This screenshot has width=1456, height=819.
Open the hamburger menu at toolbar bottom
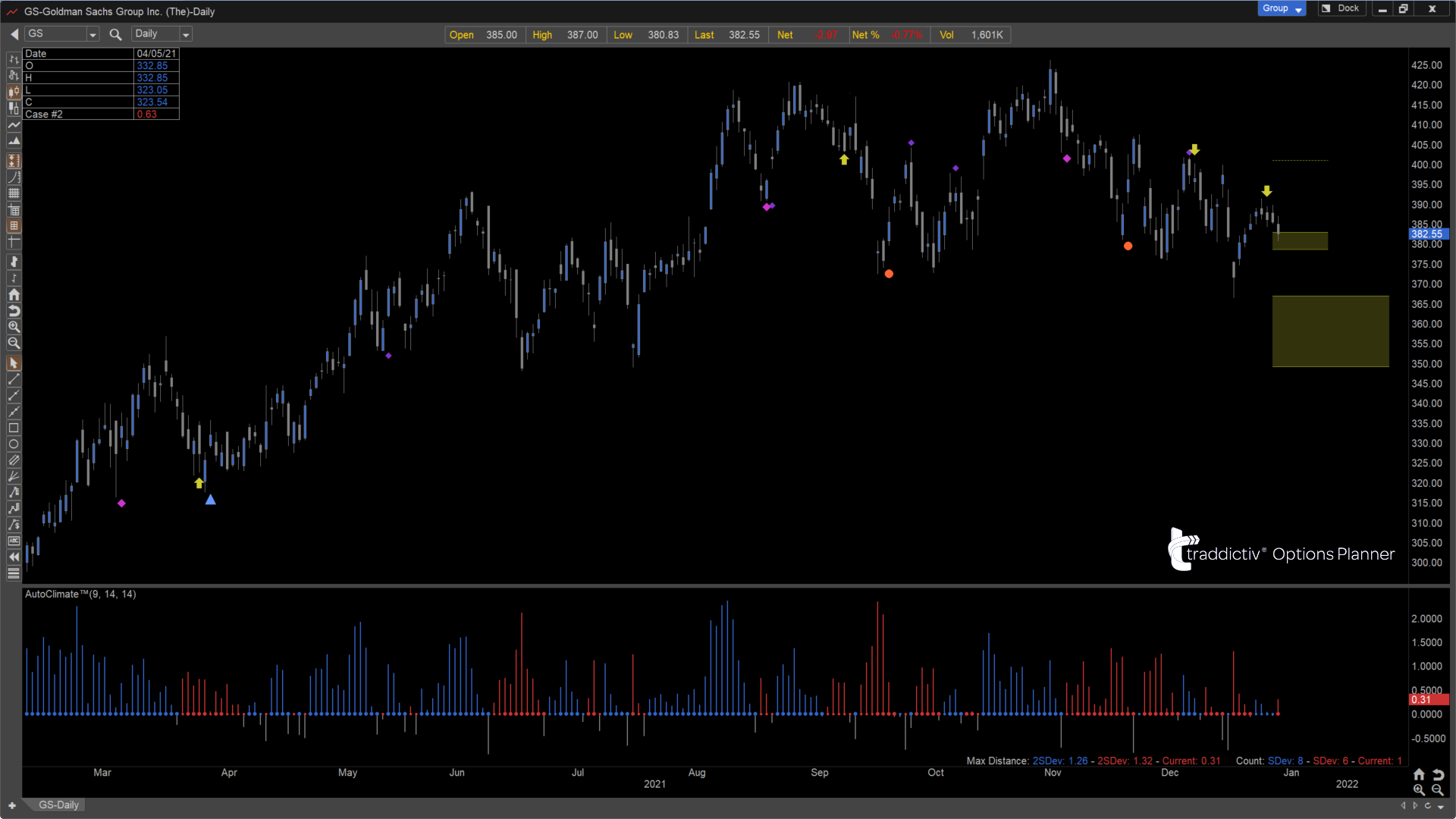[x=14, y=574]
